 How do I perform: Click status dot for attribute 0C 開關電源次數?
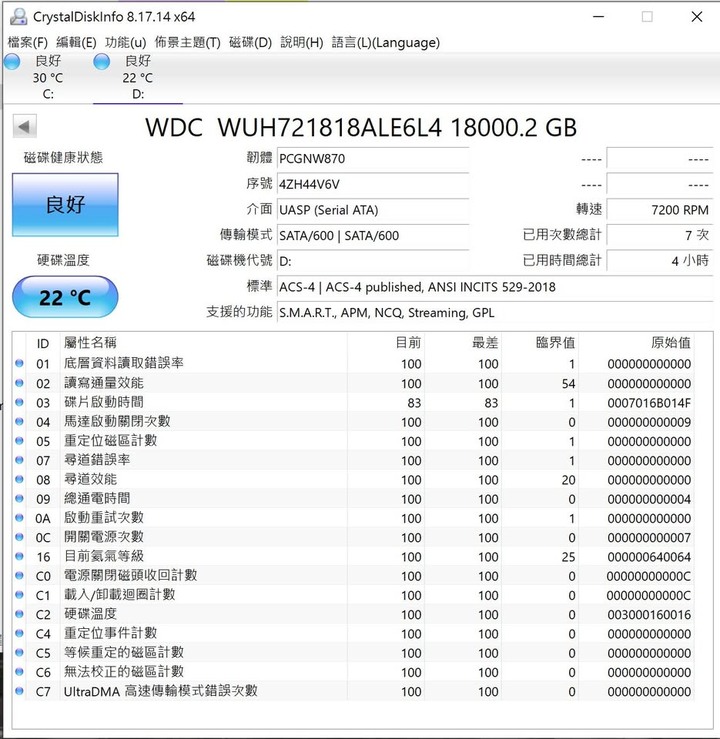coord(19,537)
